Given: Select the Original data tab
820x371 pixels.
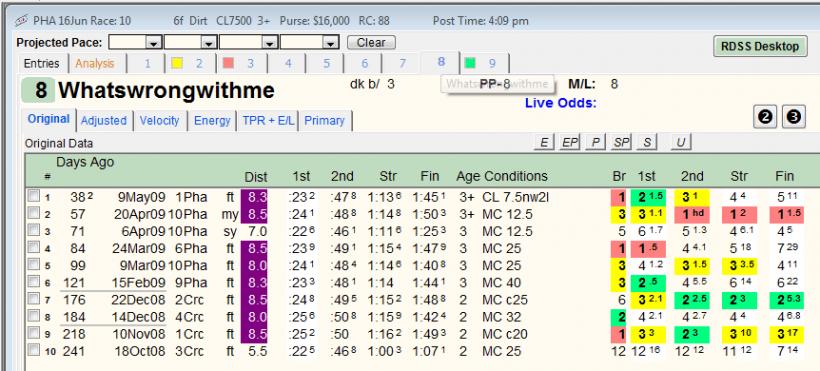Looking at the screenshot, I should (49, 119).
